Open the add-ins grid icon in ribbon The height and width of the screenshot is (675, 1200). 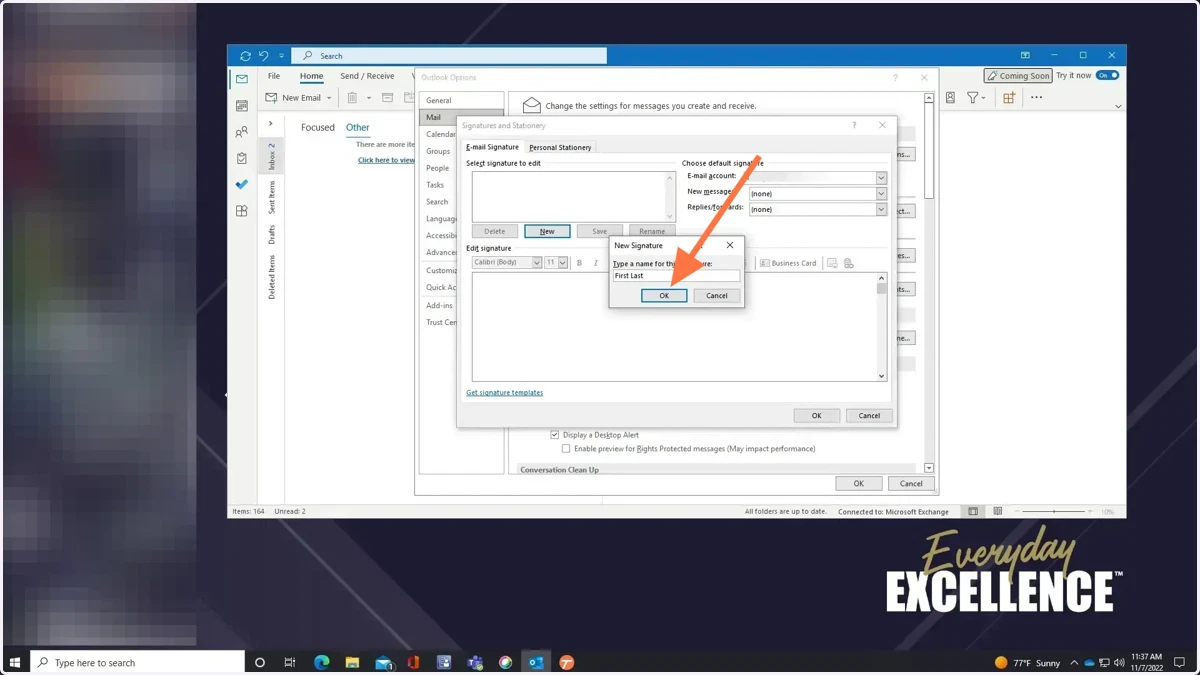click(x=1008, y=98)
